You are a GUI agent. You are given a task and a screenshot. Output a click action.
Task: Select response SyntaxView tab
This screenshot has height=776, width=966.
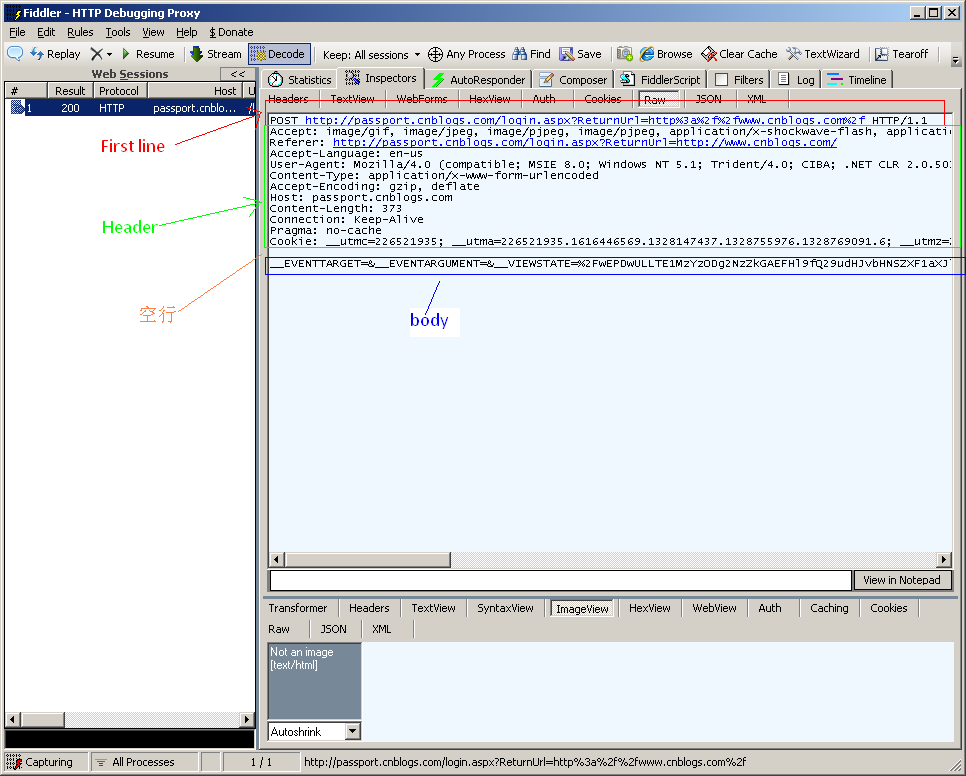point(505,608)
